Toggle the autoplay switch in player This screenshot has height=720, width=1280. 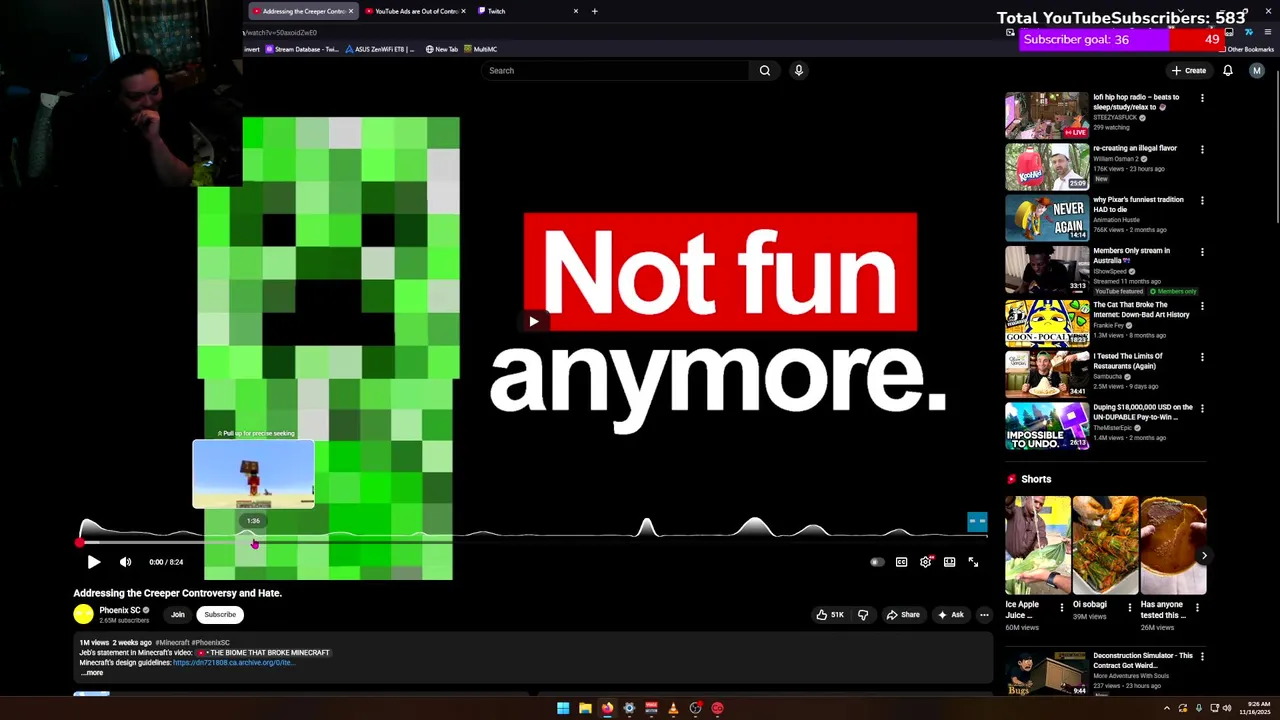click(877, 562)
